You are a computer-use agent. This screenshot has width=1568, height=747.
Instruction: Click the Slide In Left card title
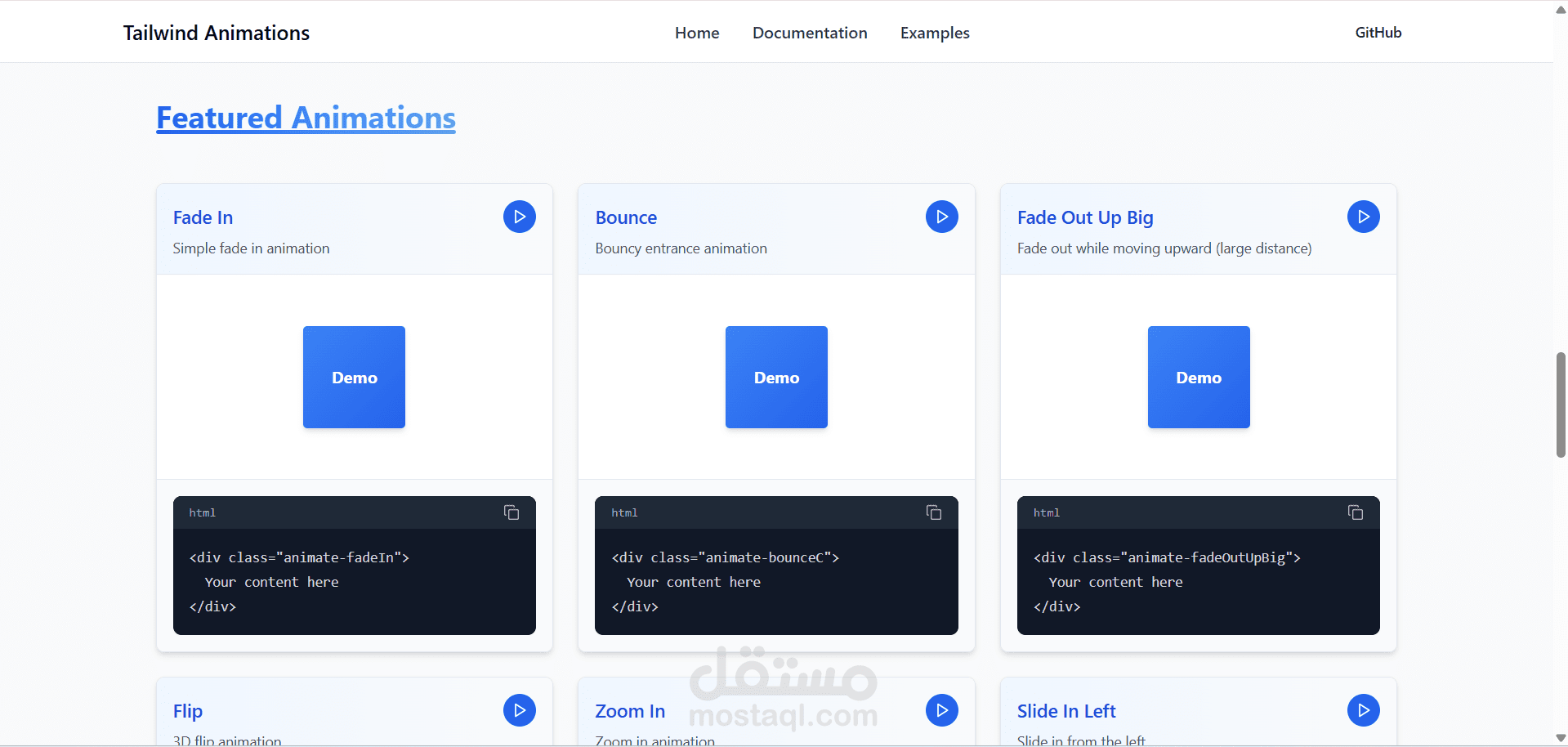pos(1066,711)
